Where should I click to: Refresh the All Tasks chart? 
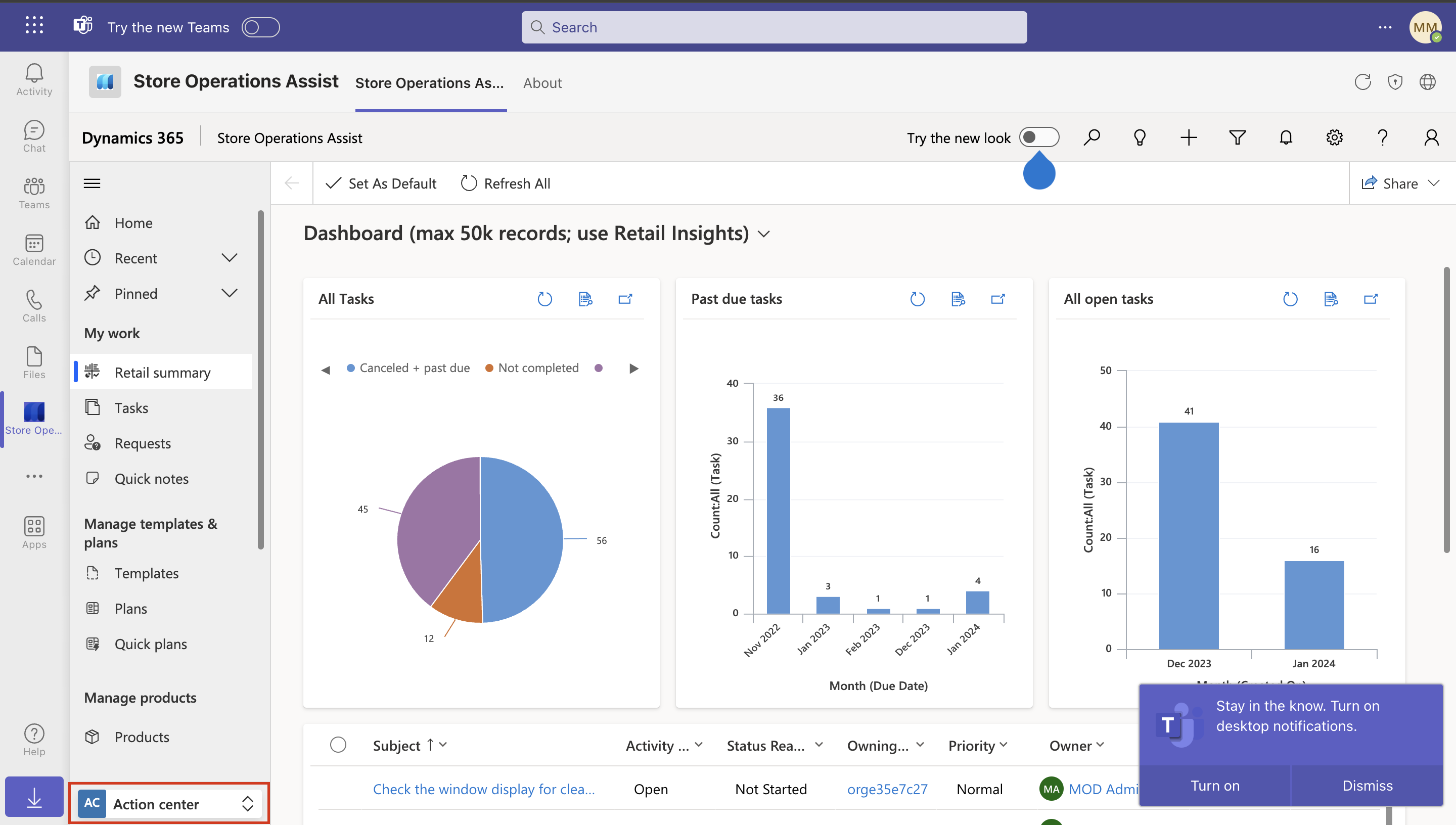[x=544, y=299]
